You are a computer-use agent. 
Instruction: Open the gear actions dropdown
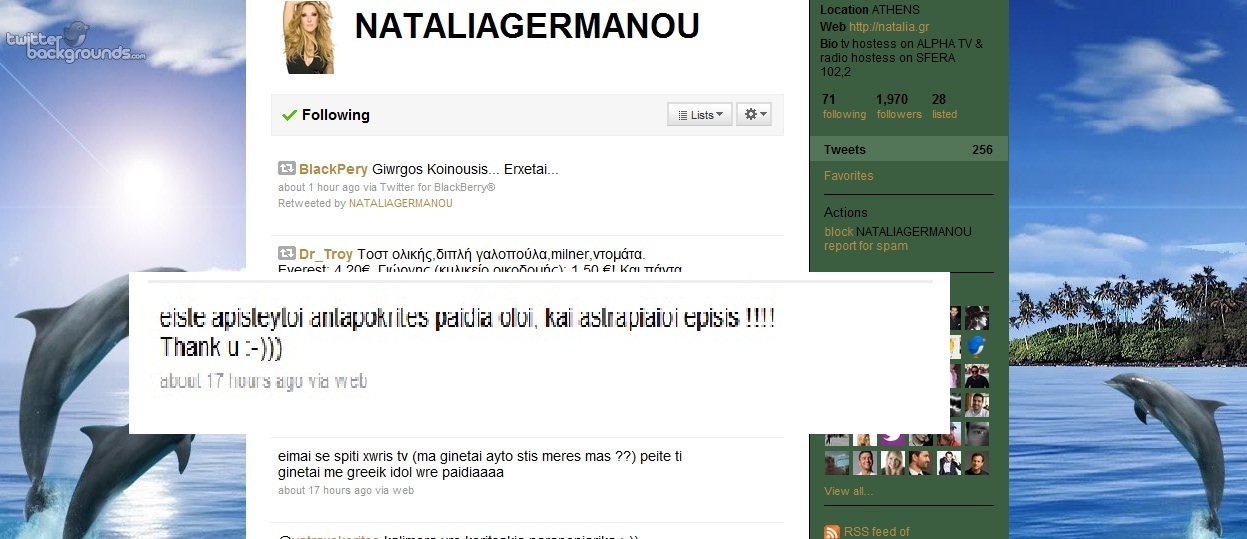click(754, 115)
